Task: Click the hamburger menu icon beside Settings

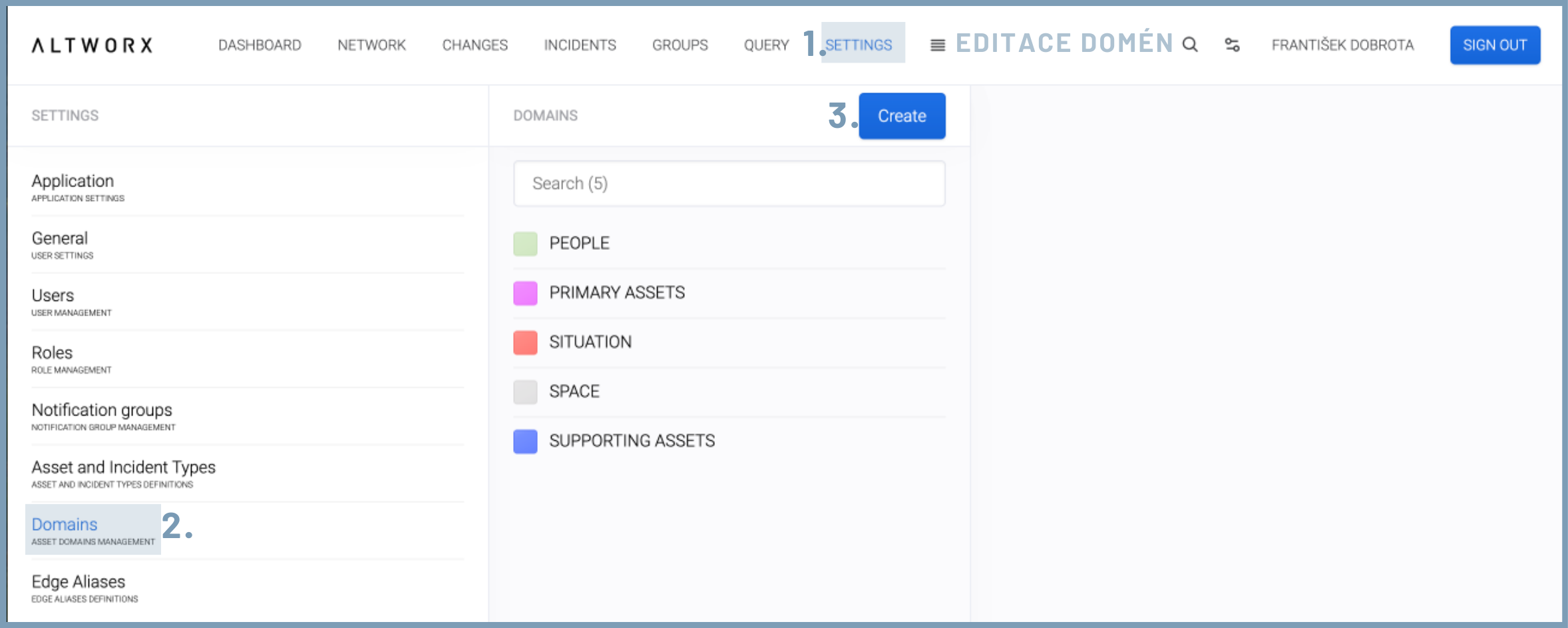Action: click(937, 45)
